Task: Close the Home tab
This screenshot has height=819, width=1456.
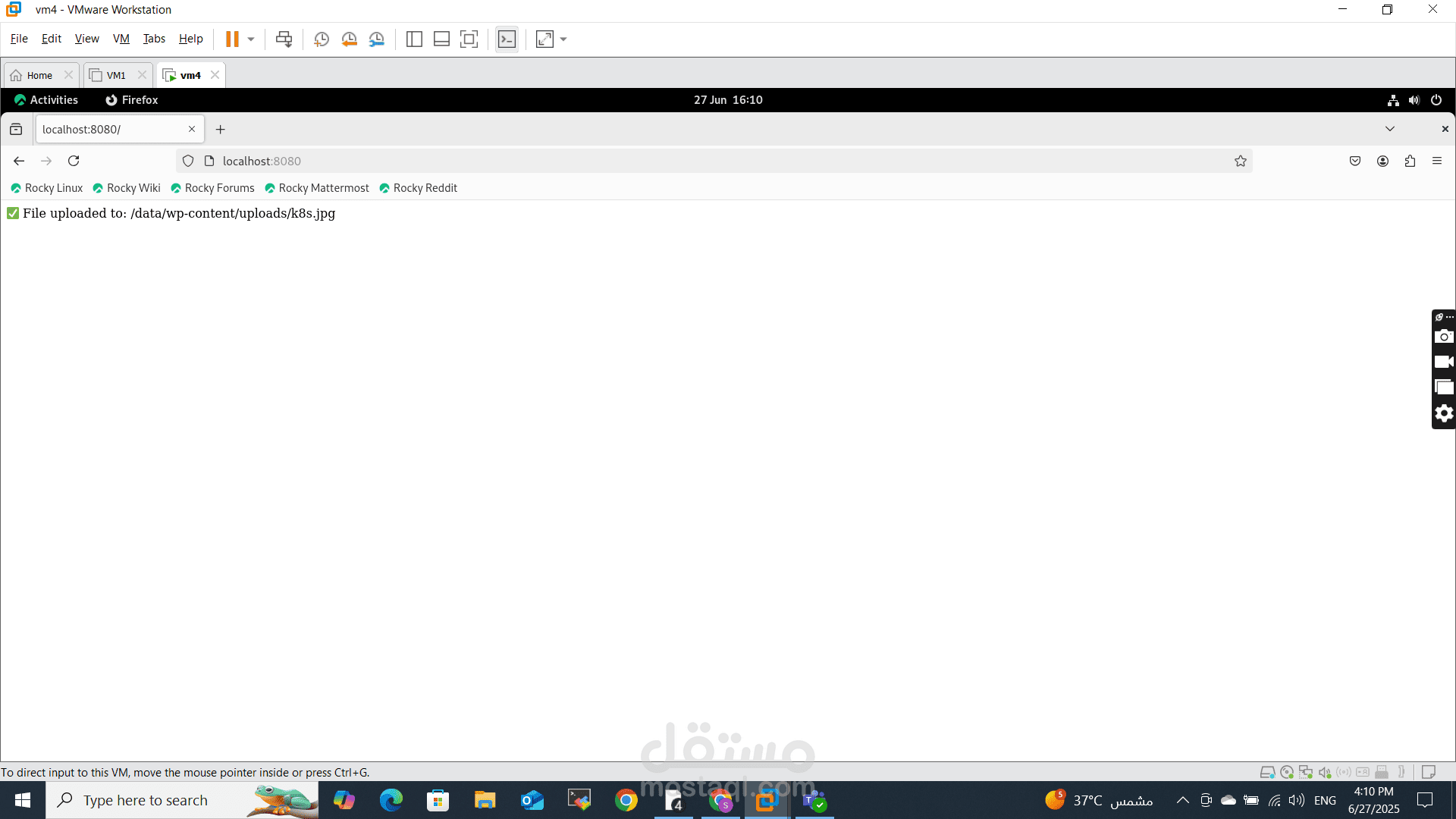Action: pyautogui.click(x=68, y=75)
